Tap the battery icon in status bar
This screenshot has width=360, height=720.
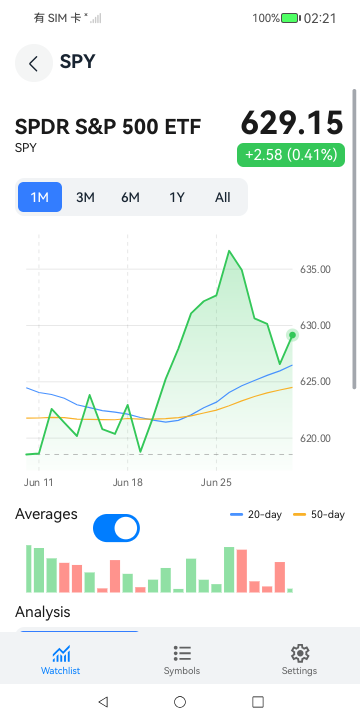click(x=291, y=18)
